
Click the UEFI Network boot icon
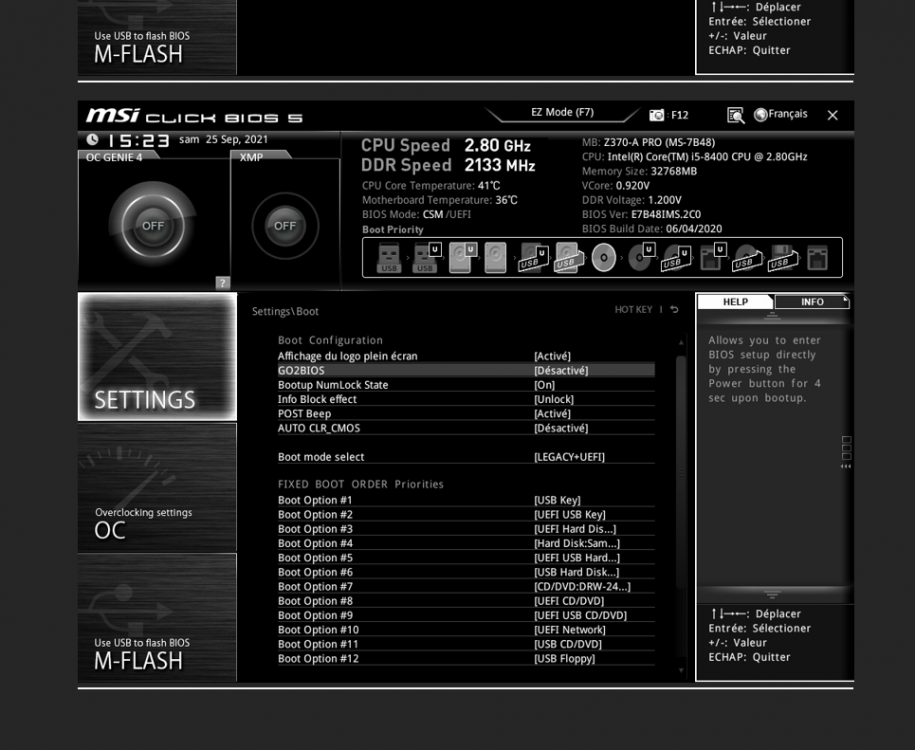pyautogui.click(x=712, y=257)
